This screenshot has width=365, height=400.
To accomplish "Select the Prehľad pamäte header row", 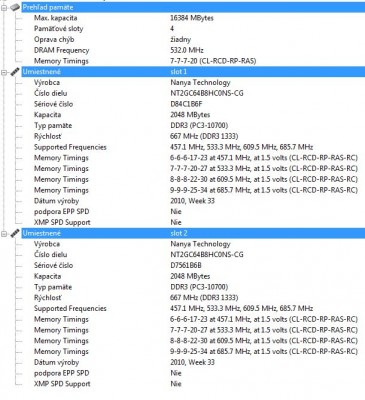I will (193, 7).
